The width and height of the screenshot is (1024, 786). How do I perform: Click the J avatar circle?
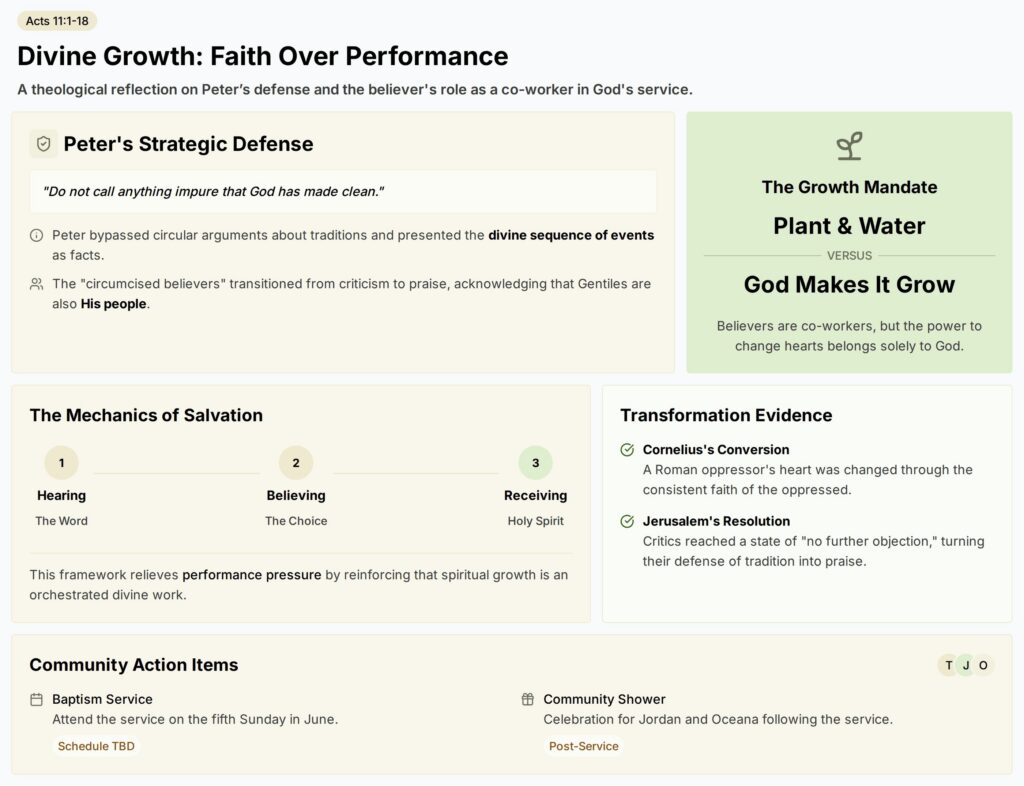tap(966, 665)
